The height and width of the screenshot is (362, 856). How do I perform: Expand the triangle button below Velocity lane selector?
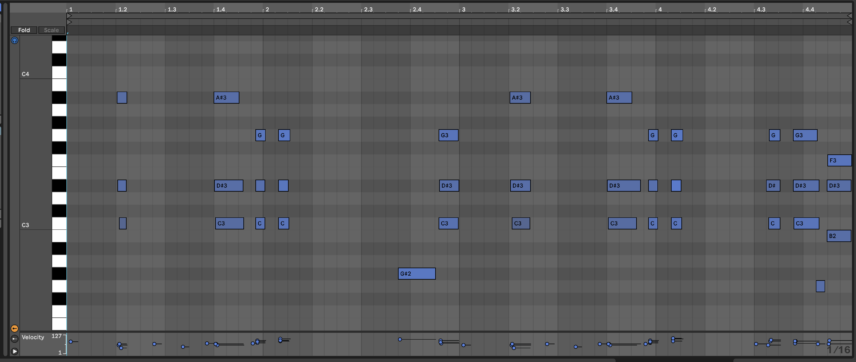pos(15,351)
